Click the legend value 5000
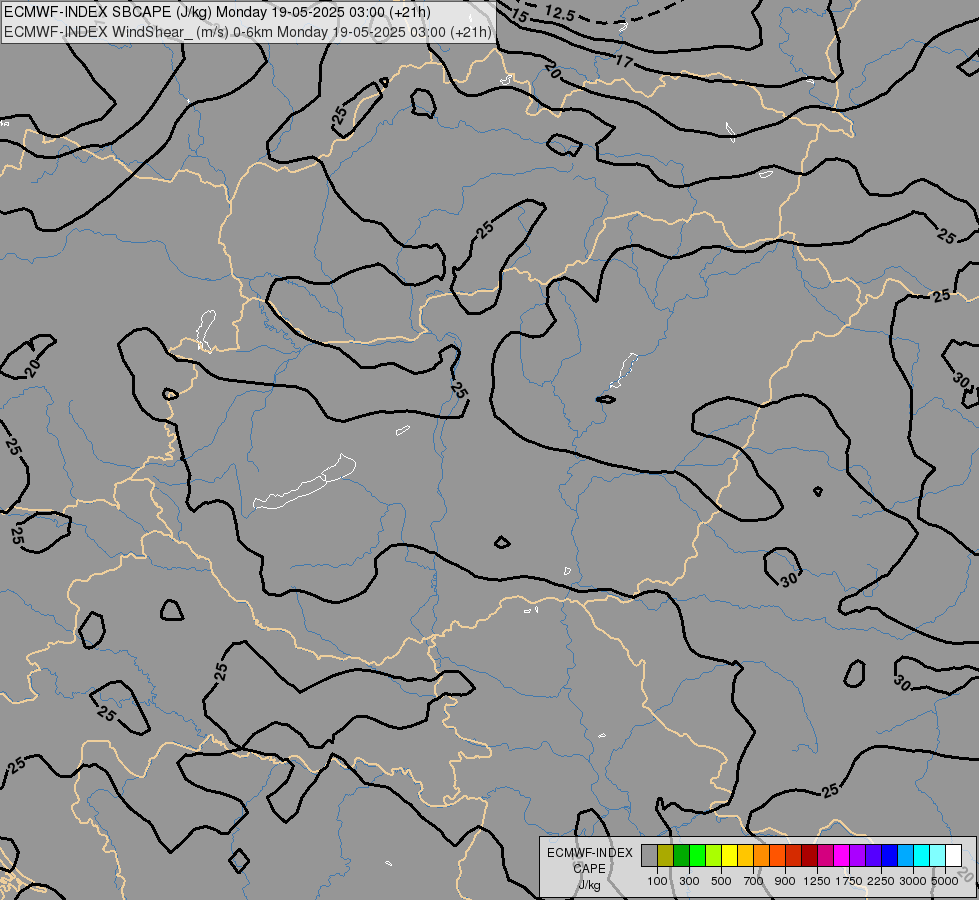The width and height of the screenshot is (979, 900). pyautogui.click(x=945, y=881)
